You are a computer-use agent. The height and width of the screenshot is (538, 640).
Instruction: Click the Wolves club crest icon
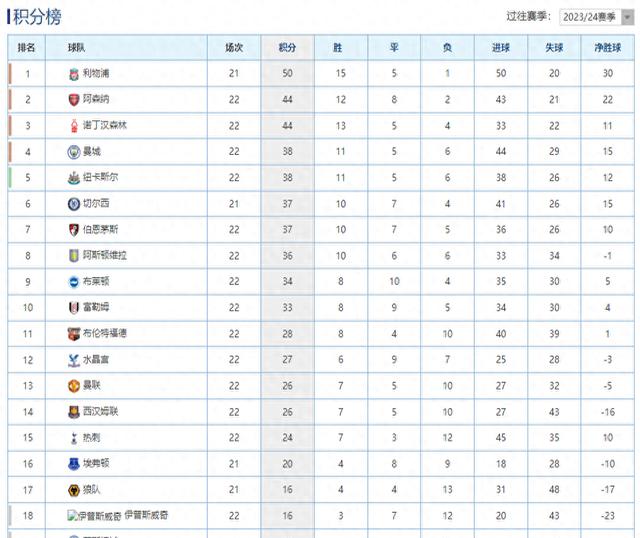74,490
